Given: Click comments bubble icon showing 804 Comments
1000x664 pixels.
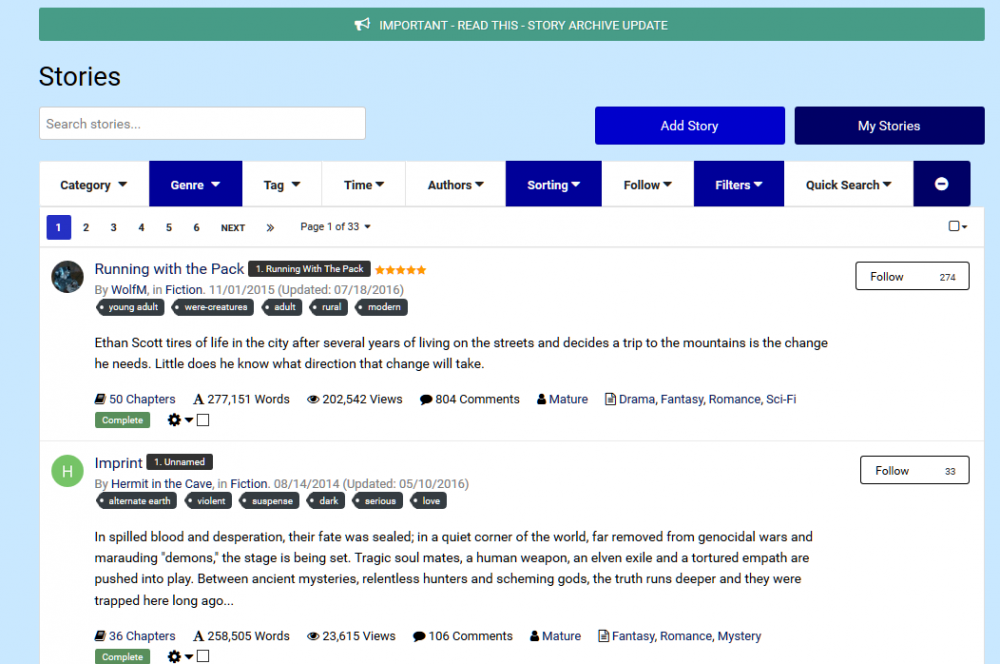Looking at the screenshot, I should (426, 400).
